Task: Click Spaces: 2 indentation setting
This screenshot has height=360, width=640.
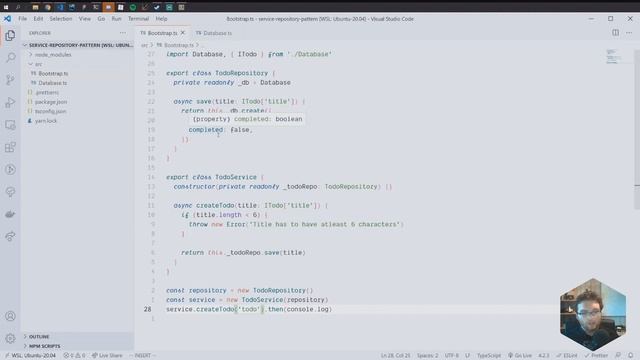Action: click(427, 356)
